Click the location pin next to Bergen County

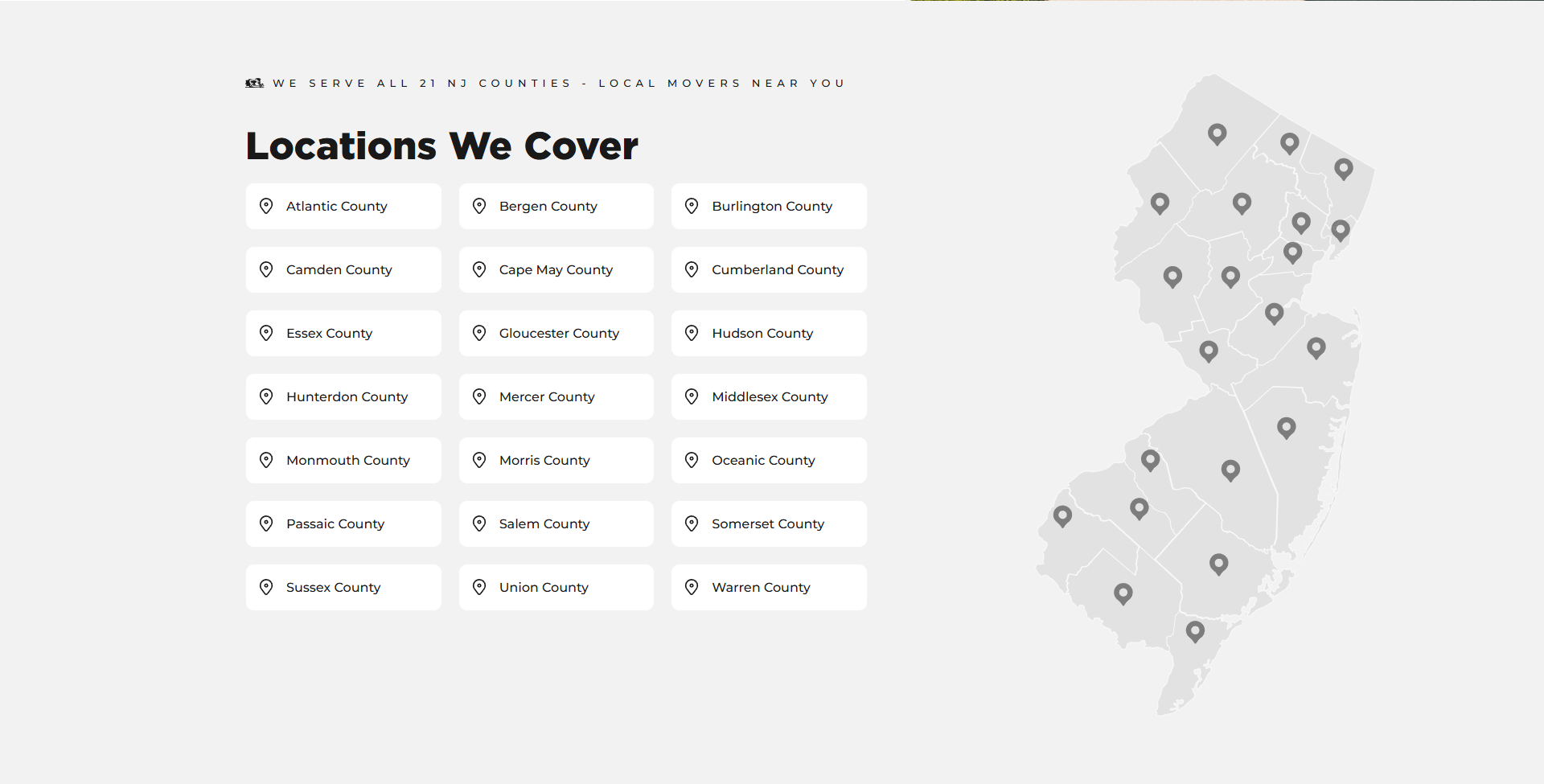coord(479,206)
